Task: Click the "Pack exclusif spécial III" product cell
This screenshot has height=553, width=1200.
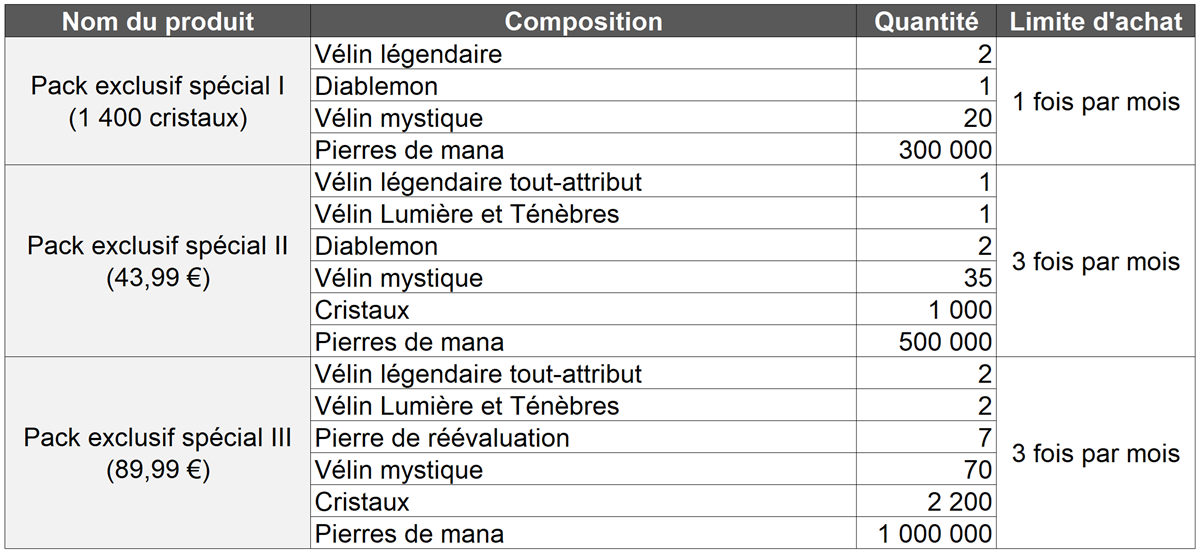Action: (158, 454)
